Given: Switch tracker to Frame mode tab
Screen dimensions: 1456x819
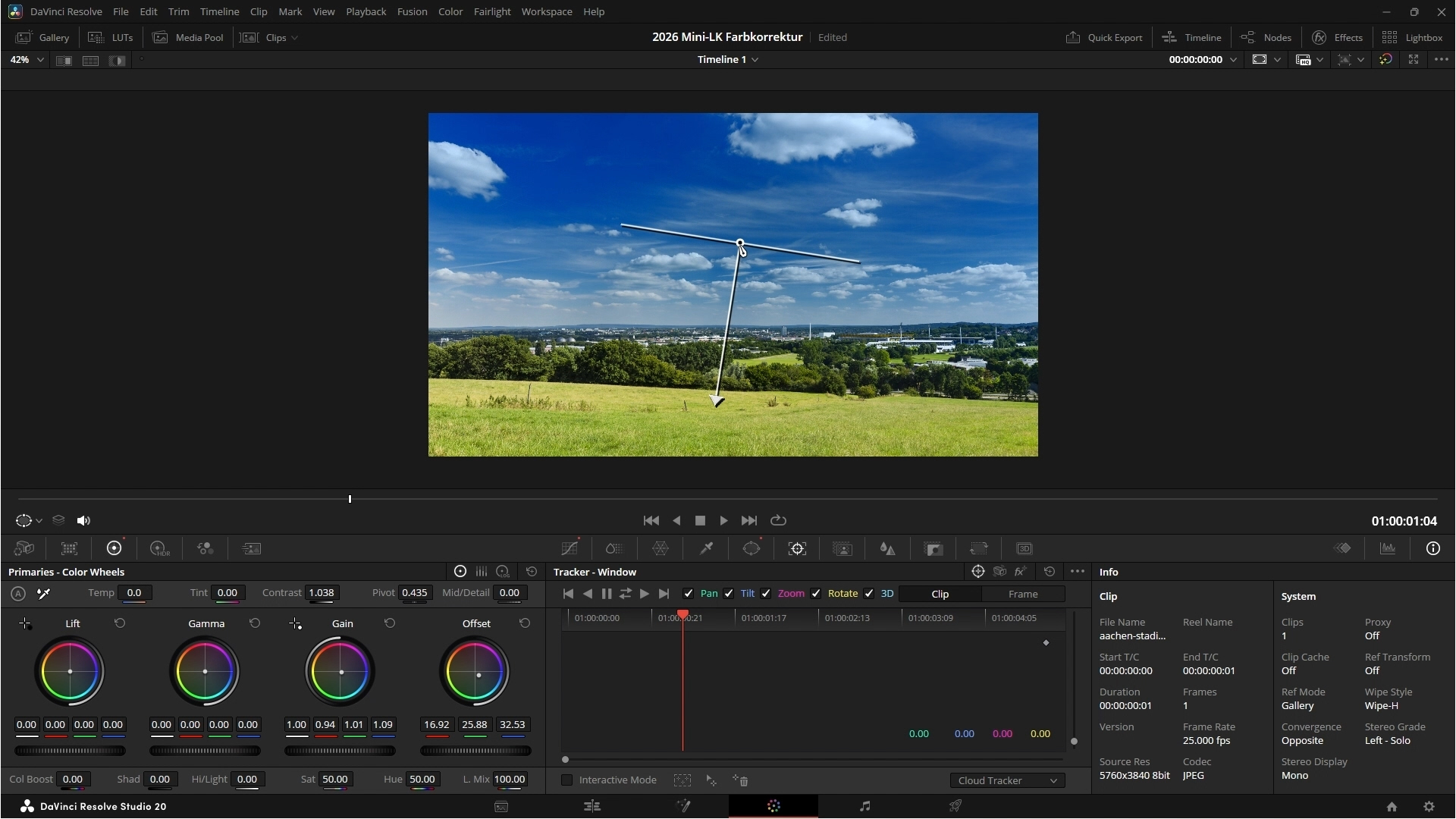Looking at the screenshot, I should pyautogui.click(x=1022, y=594).
